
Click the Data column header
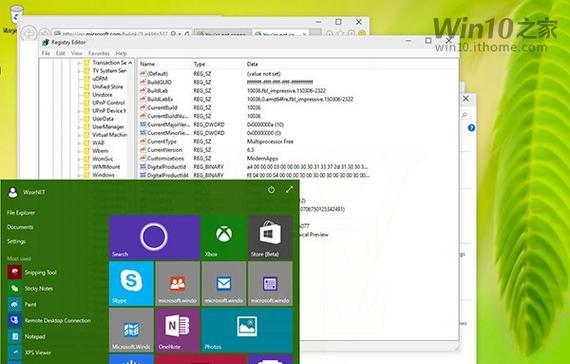(252, 64)
